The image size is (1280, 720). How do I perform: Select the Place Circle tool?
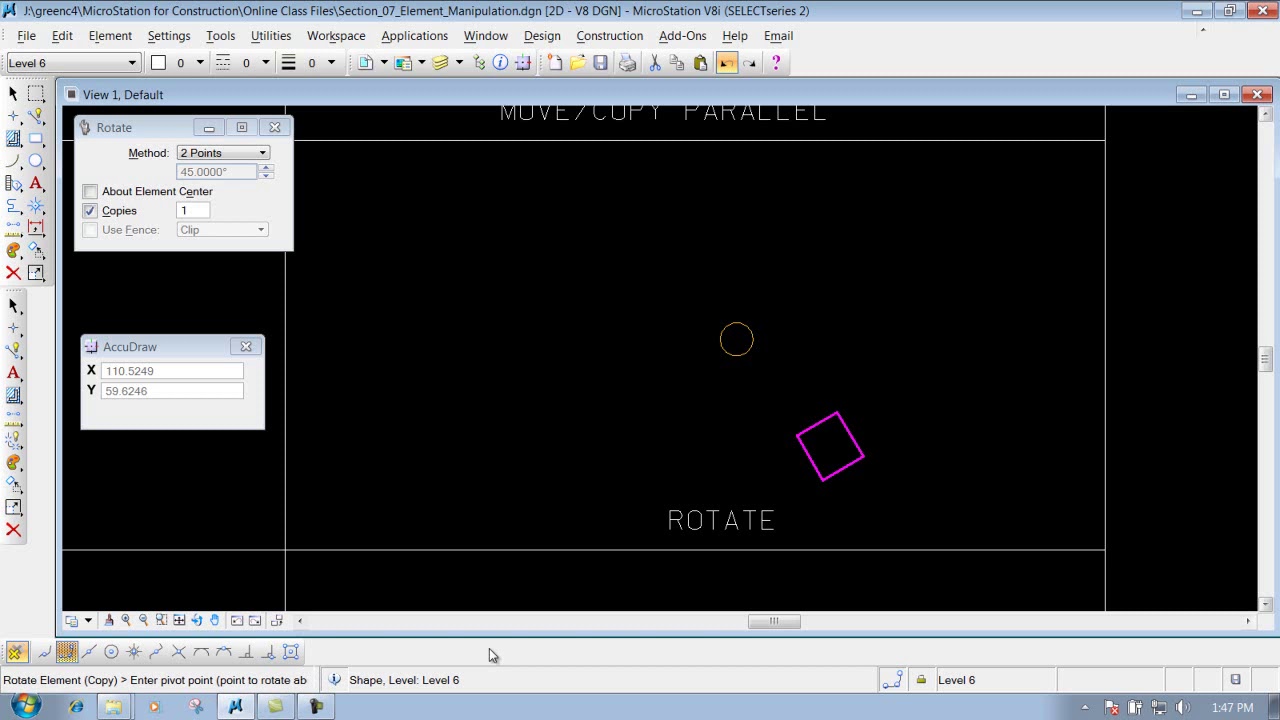[36, 161]
